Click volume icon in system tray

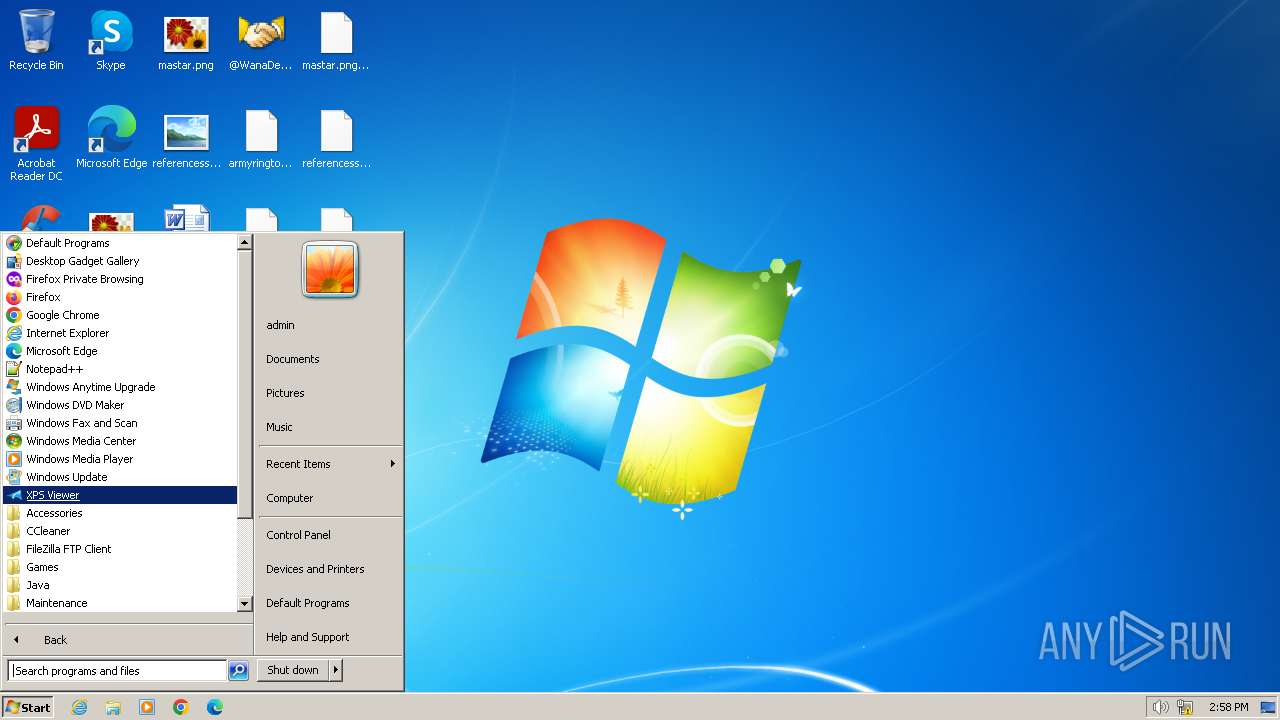1160,707
